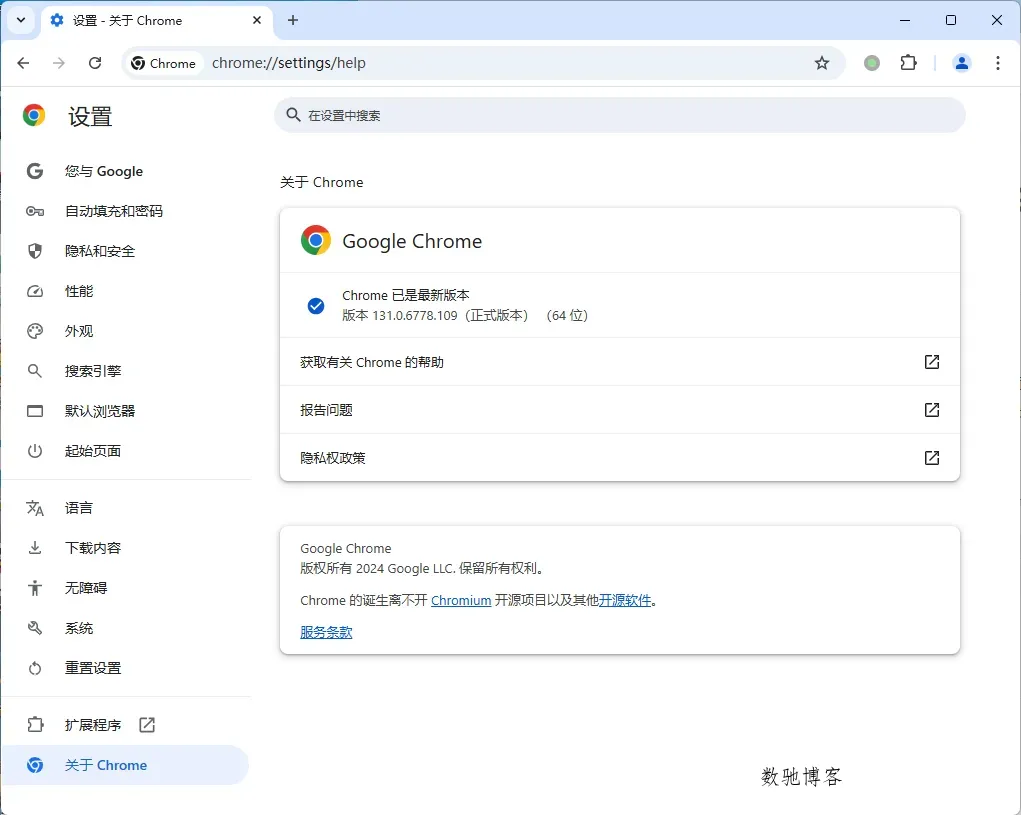This screenshot has height=815, width=1021.
Task: Open 语言 settings section
Action: 127,508
